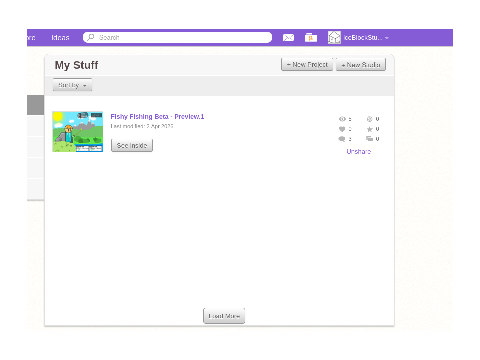Open Fishy Fishing Beta - Preview.1 project link

(x=157, y=116)
